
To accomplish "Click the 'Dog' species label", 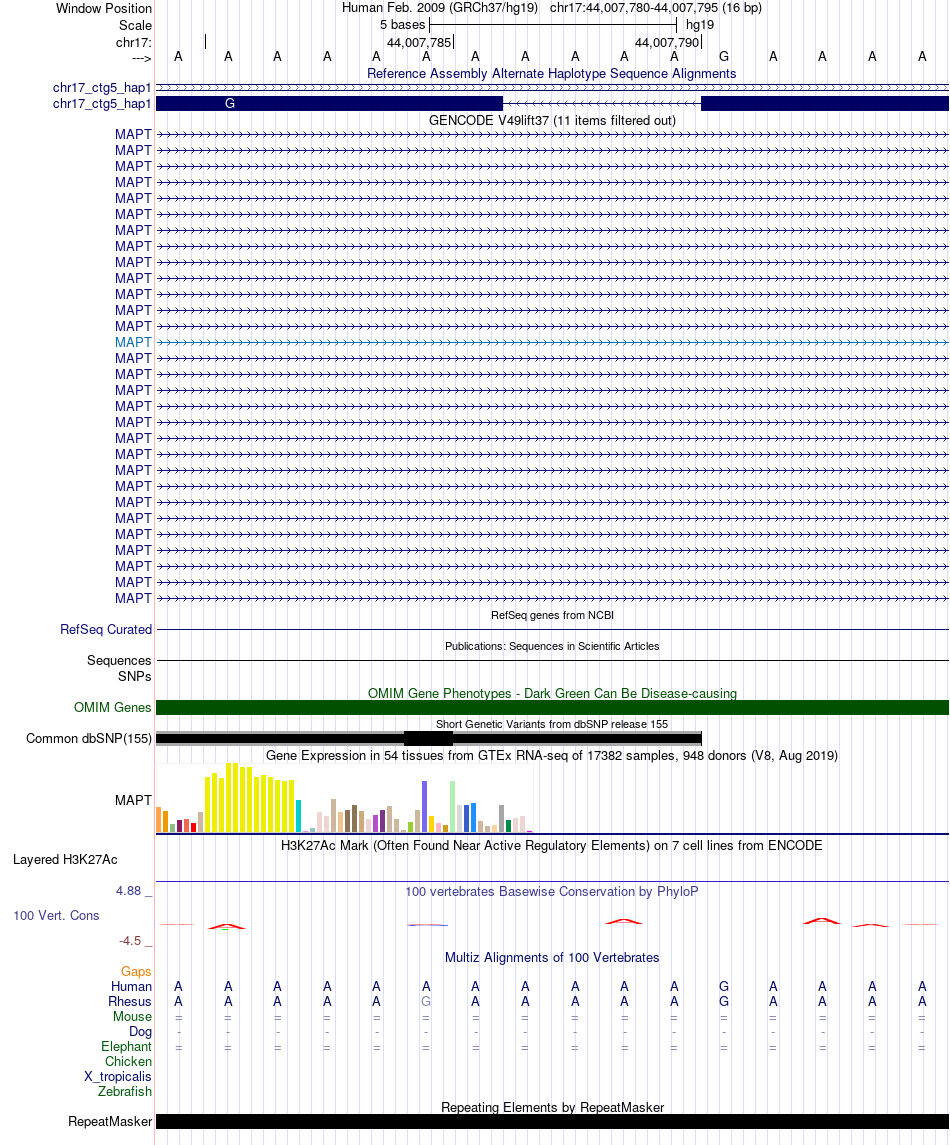I will [x=140, y=1031].
